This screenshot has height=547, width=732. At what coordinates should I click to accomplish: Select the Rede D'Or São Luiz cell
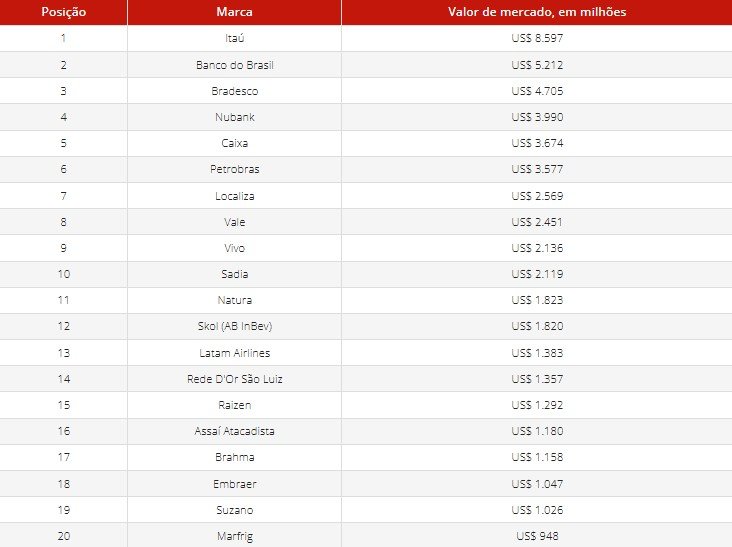click(x=234, y=379)
